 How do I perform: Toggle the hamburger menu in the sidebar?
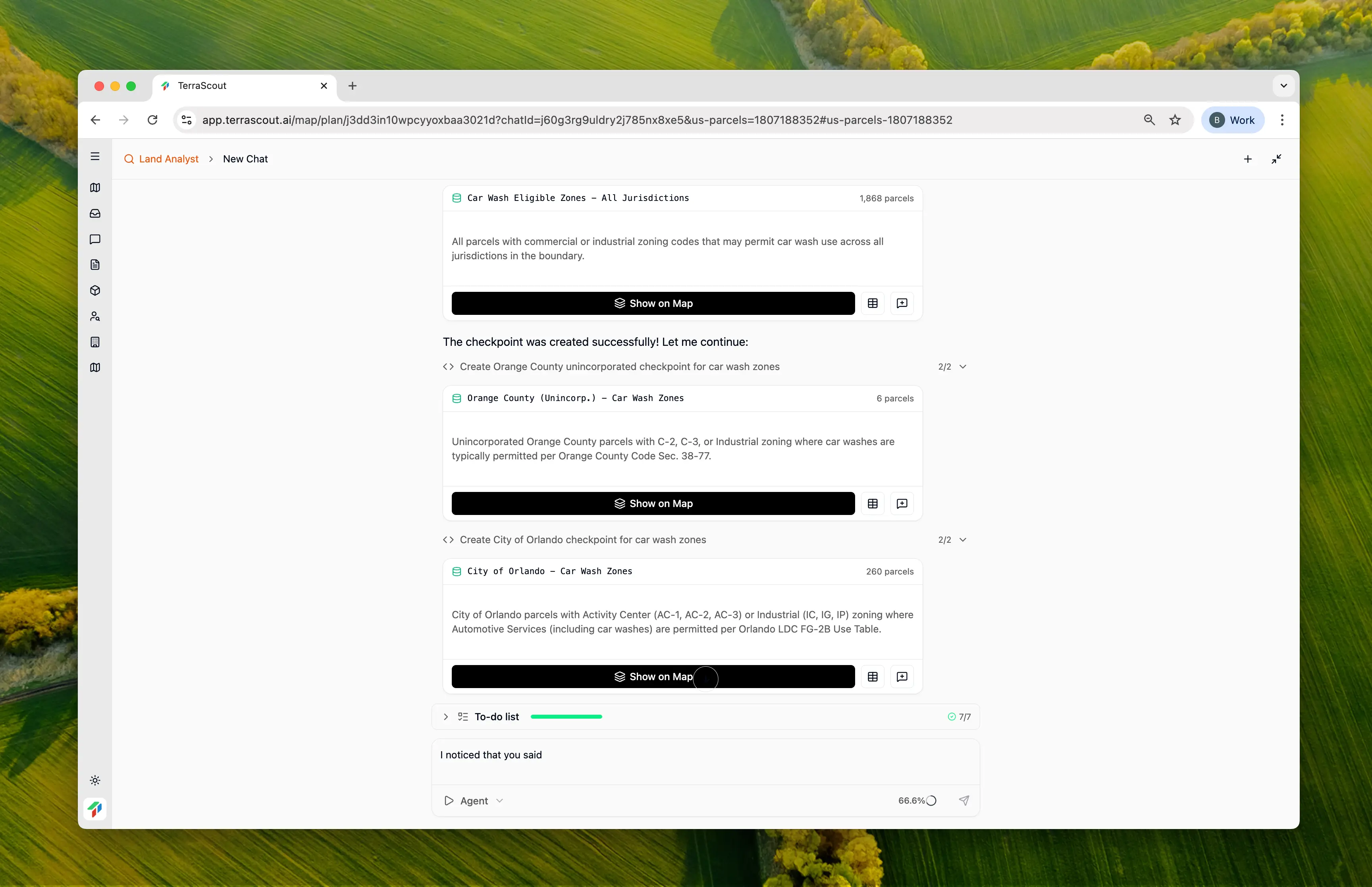95,157
